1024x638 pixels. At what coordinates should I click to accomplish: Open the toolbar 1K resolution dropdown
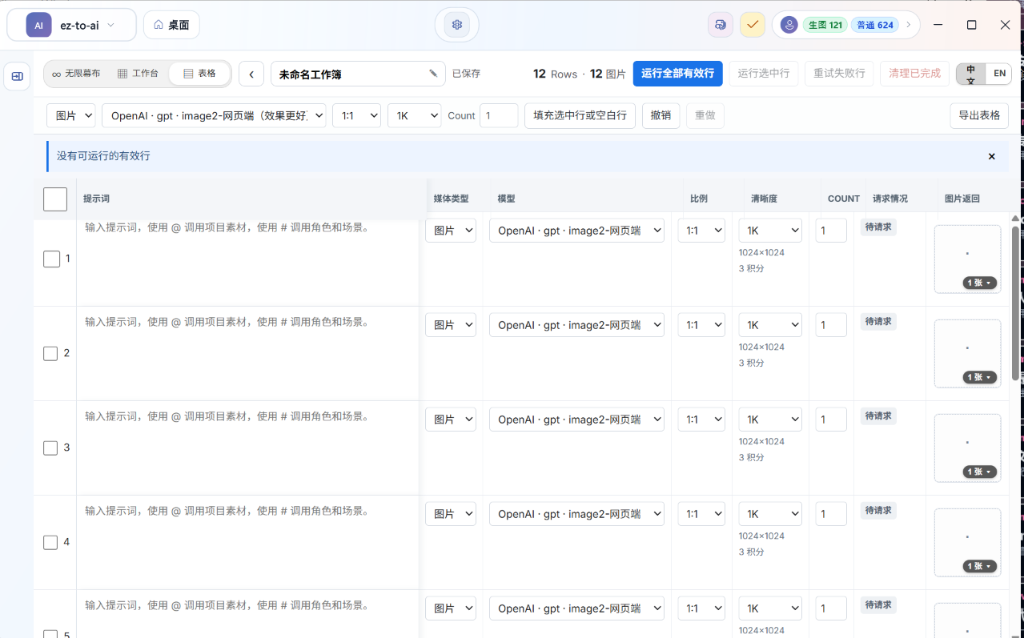point(414,116)
